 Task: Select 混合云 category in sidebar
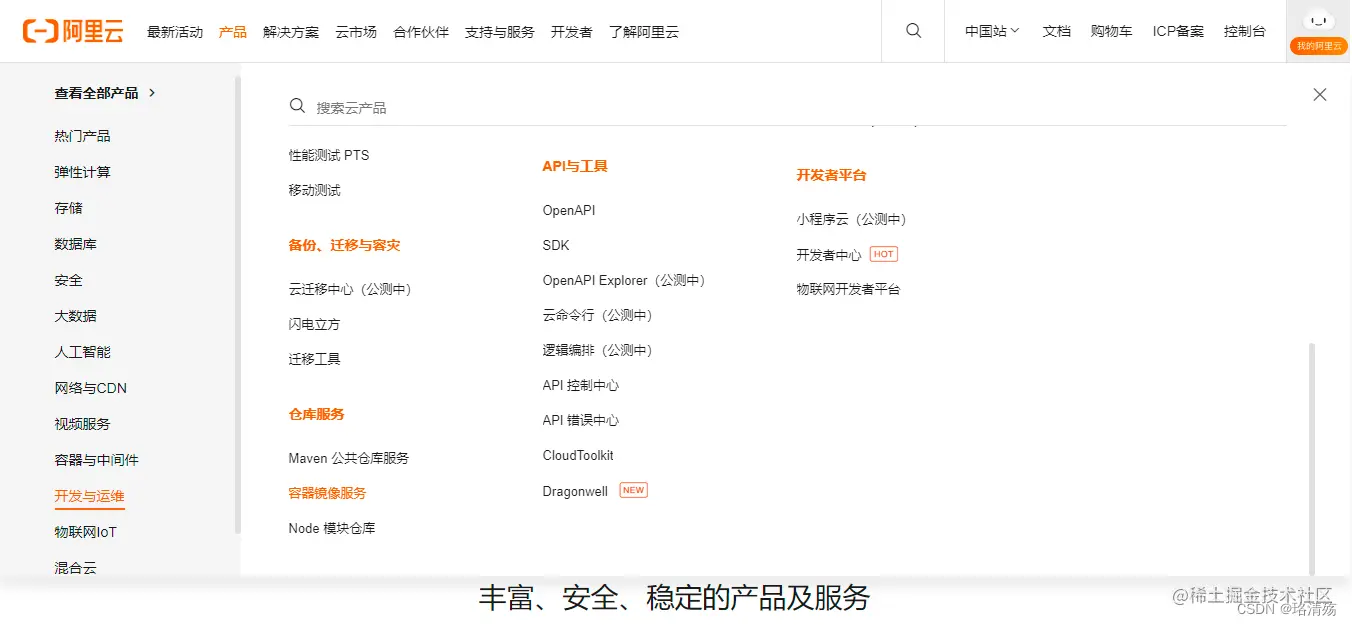click(x=76, y=568)
